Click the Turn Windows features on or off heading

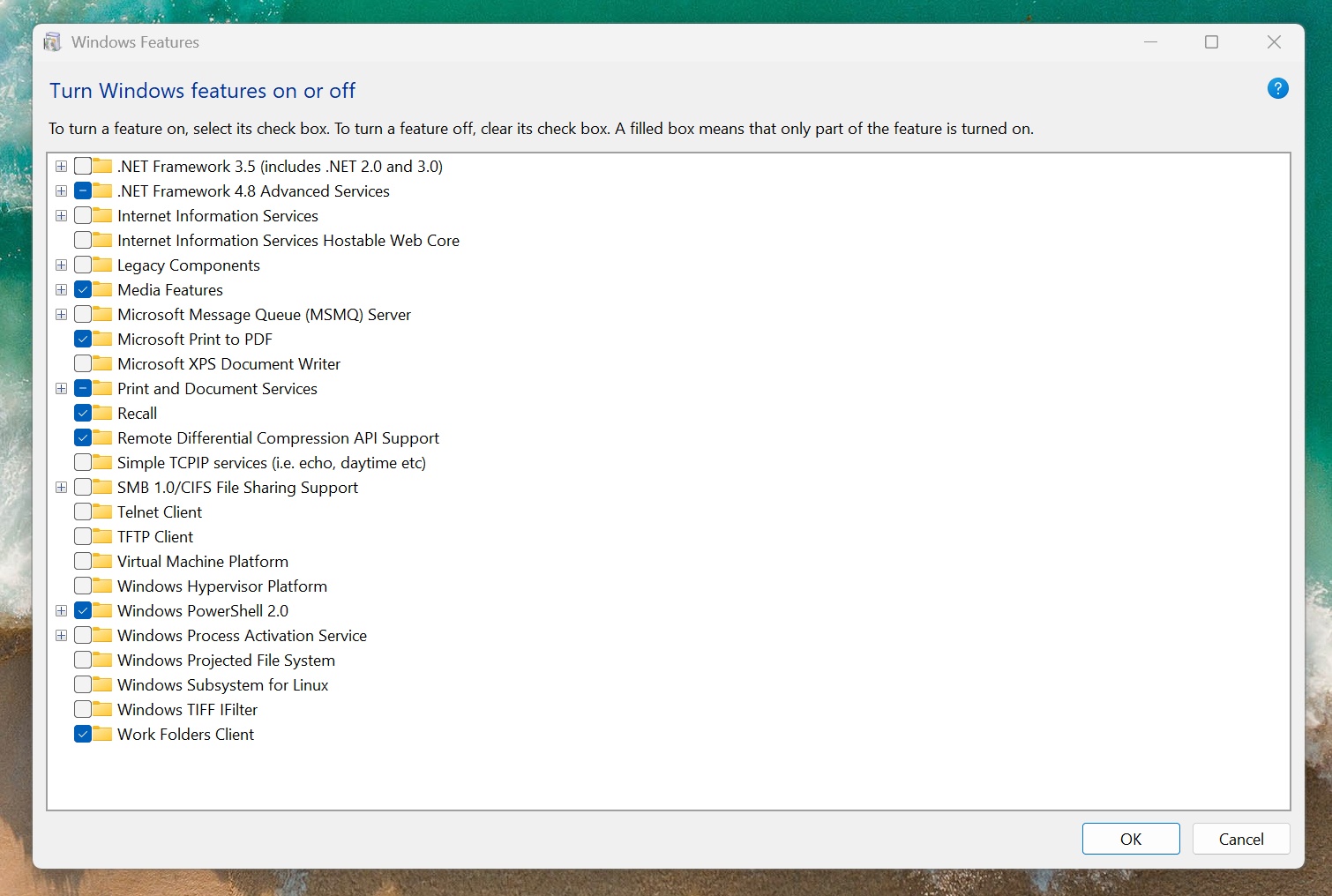202,90
